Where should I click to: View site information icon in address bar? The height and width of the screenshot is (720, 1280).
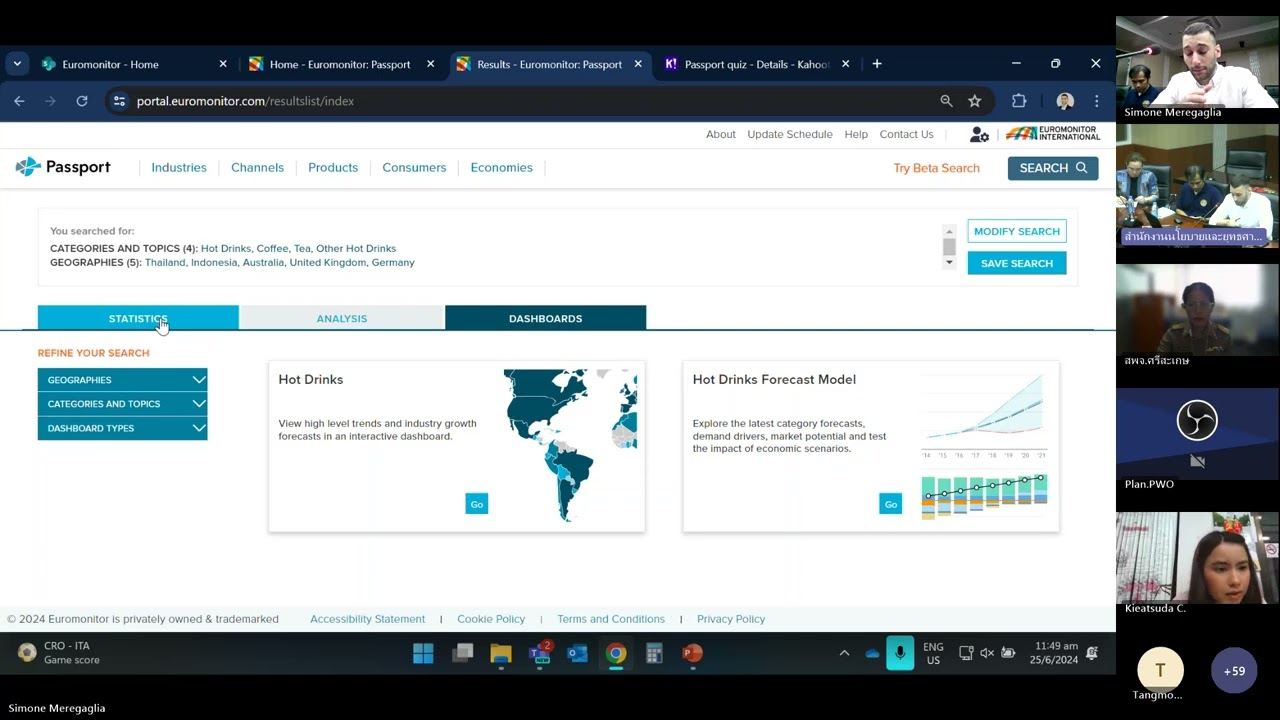pyautogui.click(x=119, y=101)
